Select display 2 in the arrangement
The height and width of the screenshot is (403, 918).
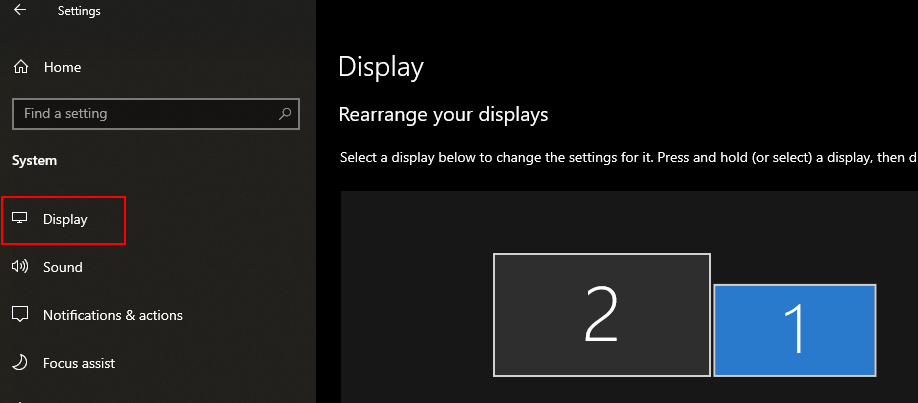[601, 315]
